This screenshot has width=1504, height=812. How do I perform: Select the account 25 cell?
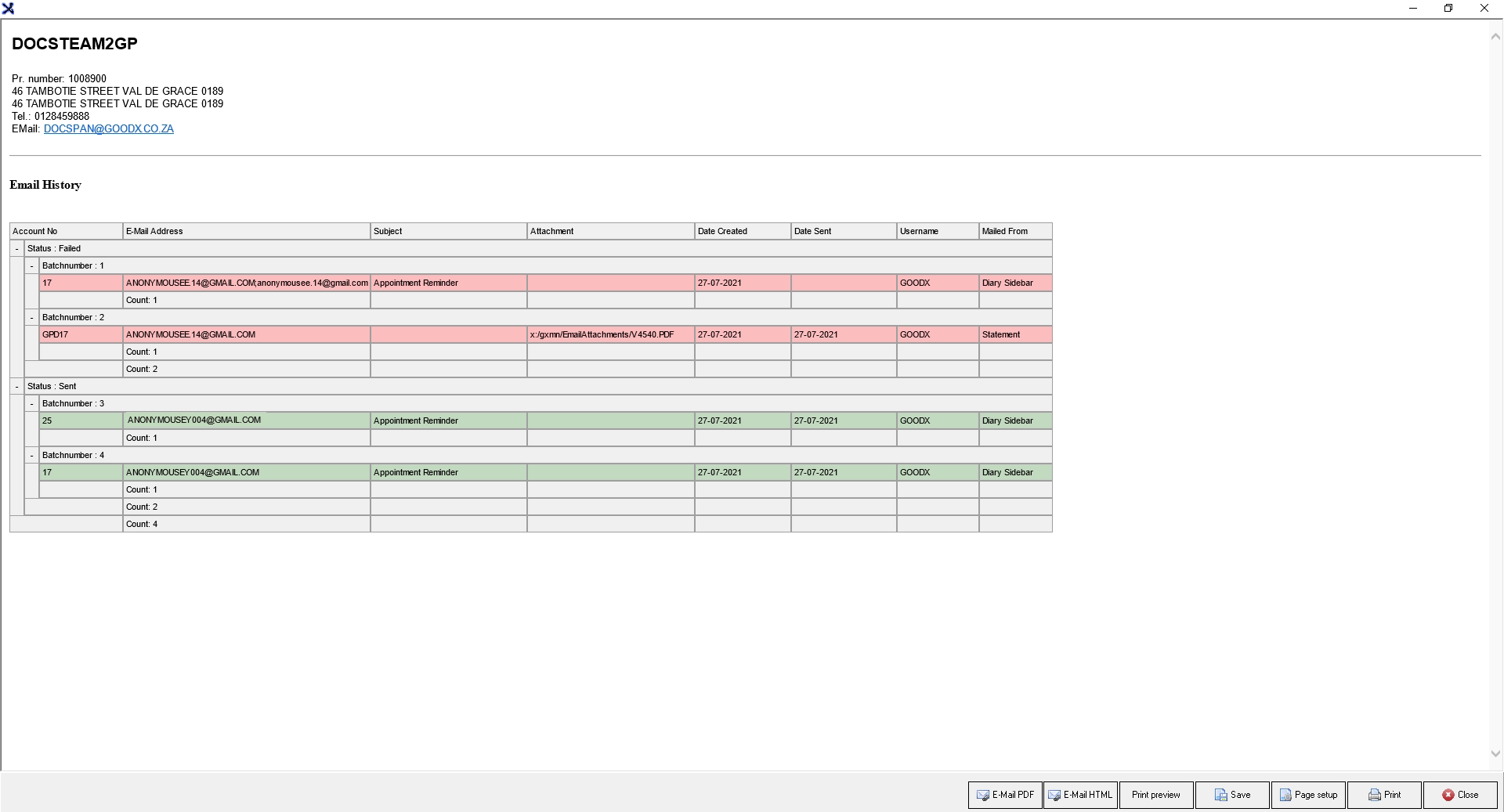[81, 420]
